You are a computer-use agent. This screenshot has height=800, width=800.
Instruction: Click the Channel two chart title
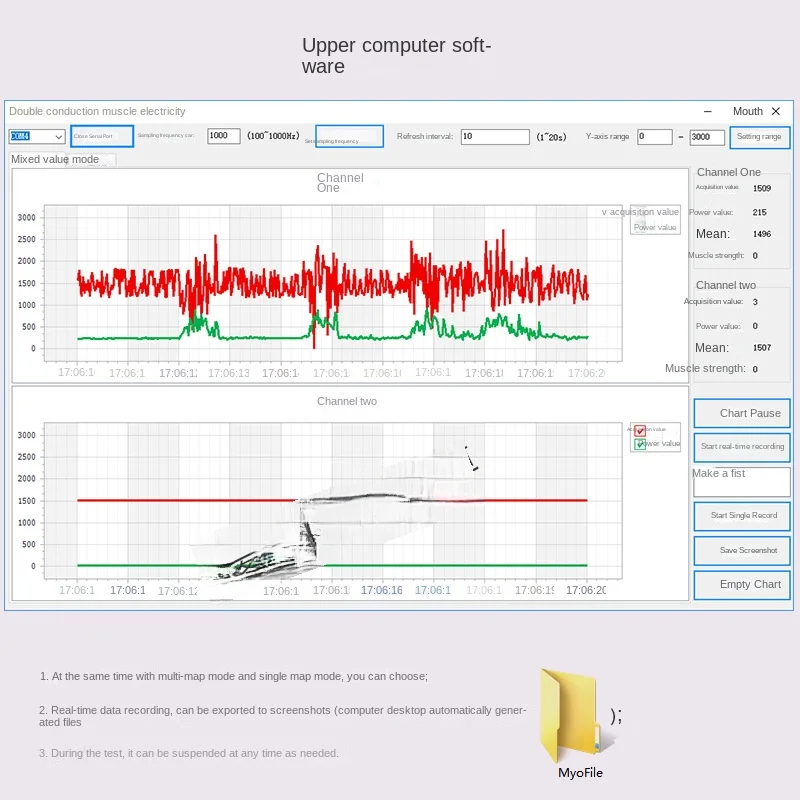point(347,402)
